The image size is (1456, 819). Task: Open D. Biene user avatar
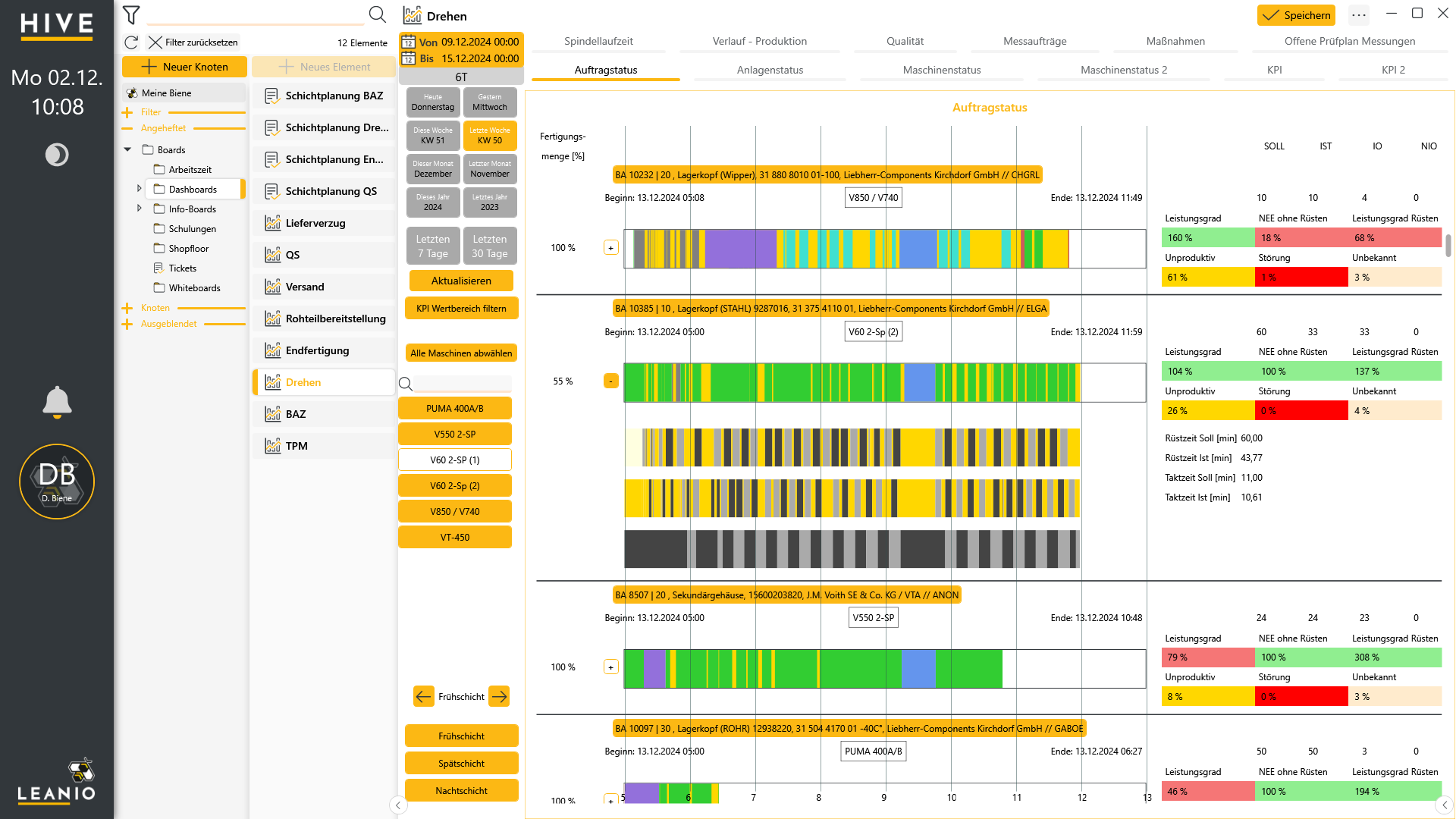tap(57, 482)
